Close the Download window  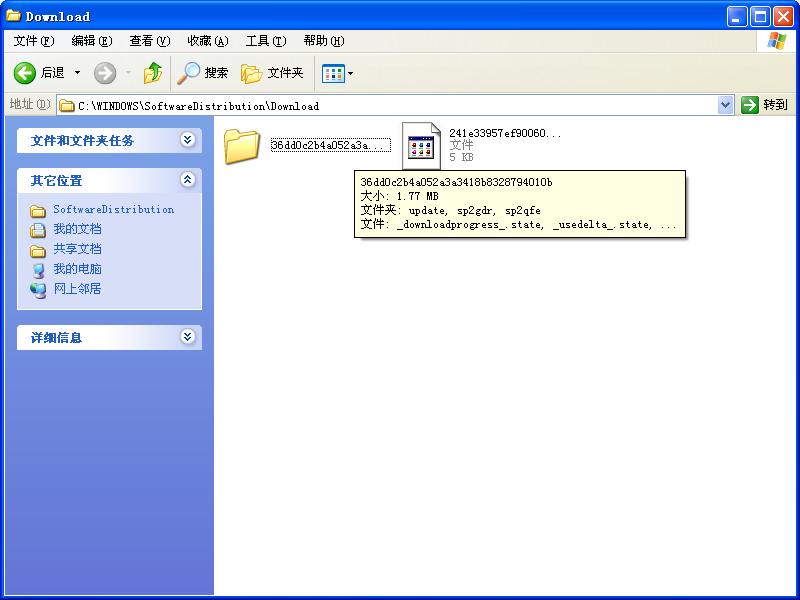pyautogui.click(x=783, y=17)
